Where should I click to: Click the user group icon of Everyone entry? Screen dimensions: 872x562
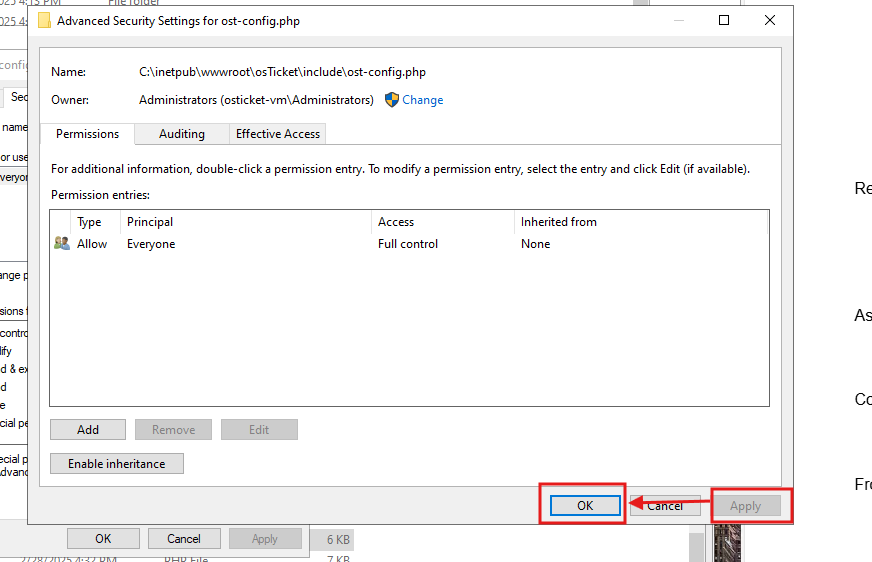(x=62, y=243)
